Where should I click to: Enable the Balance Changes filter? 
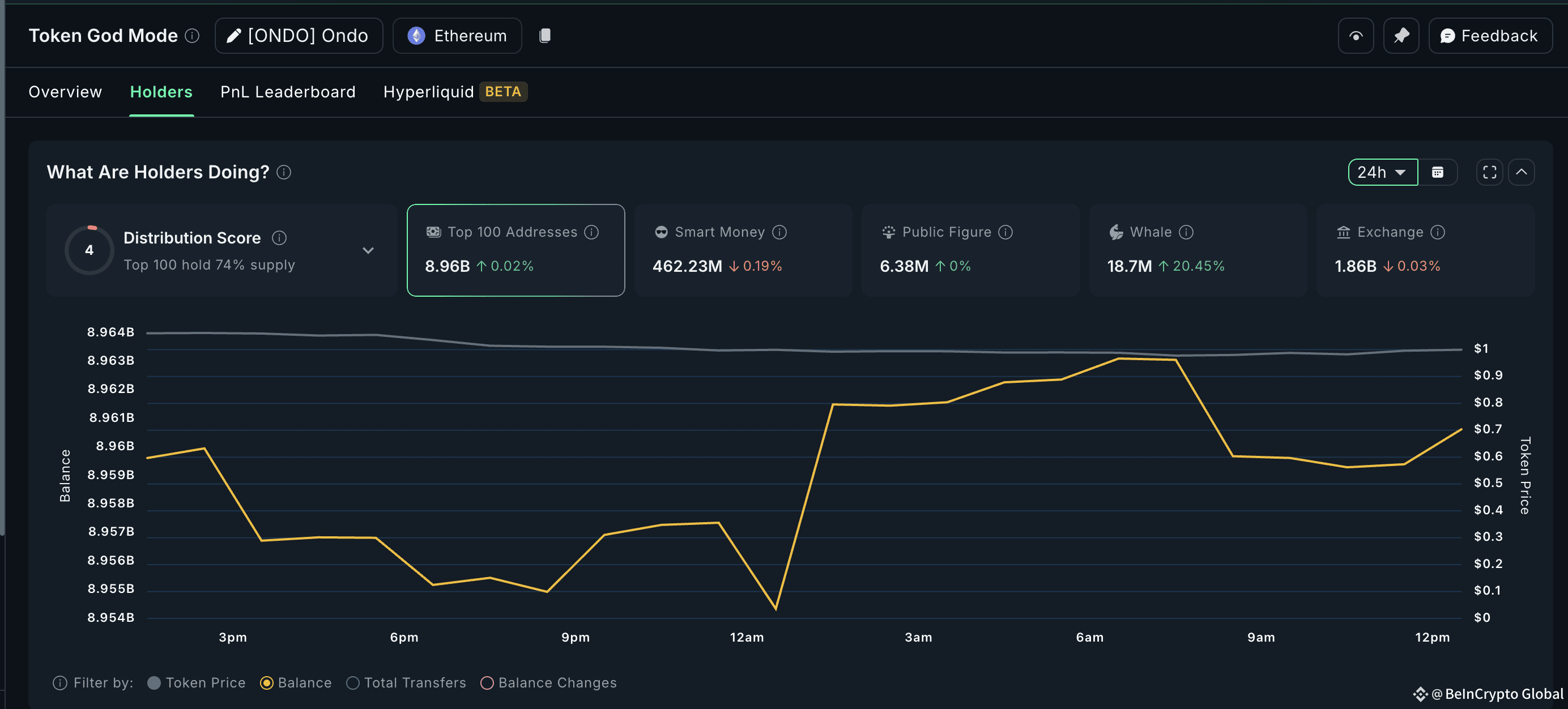point(548,684)
